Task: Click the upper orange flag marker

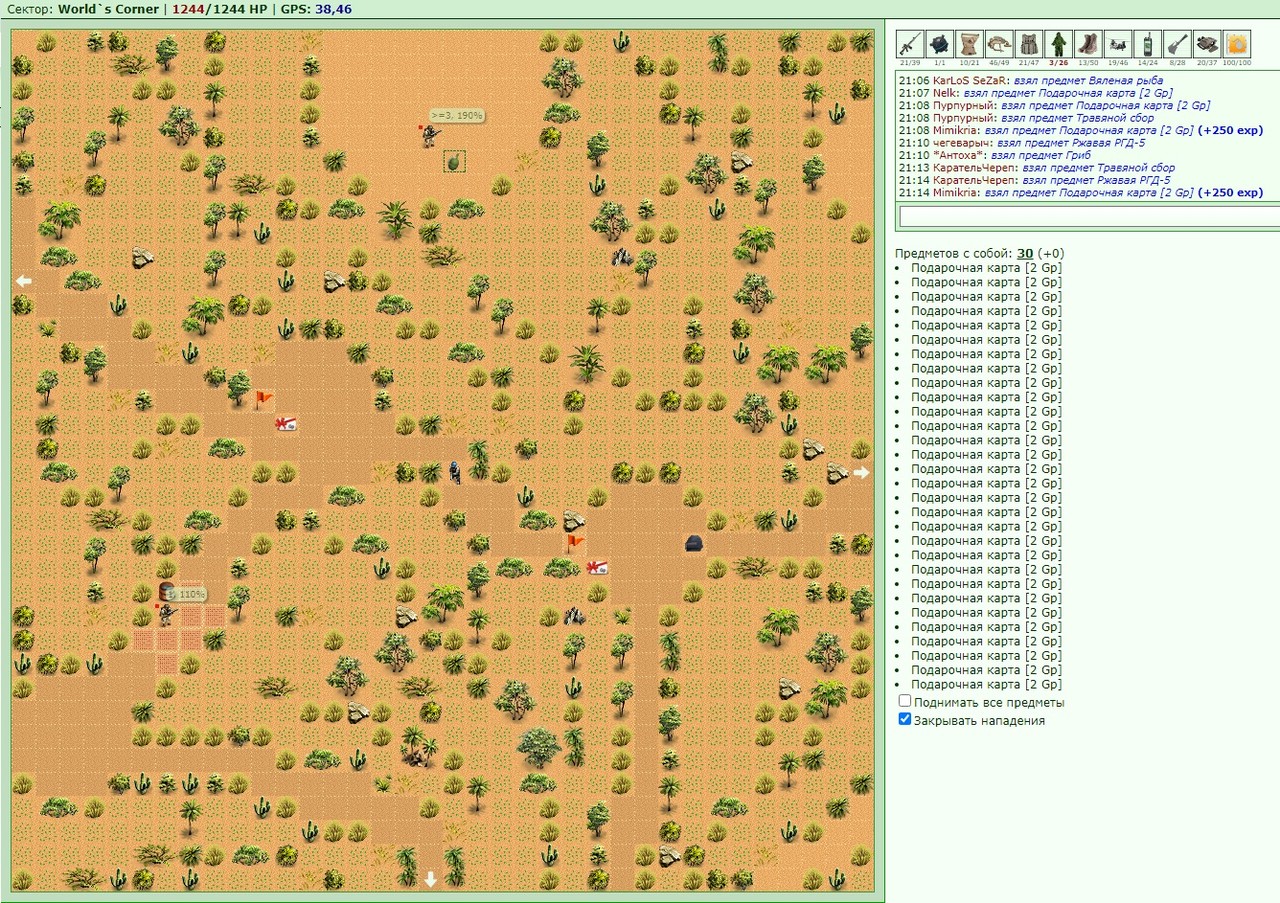Action: point(262,400)
